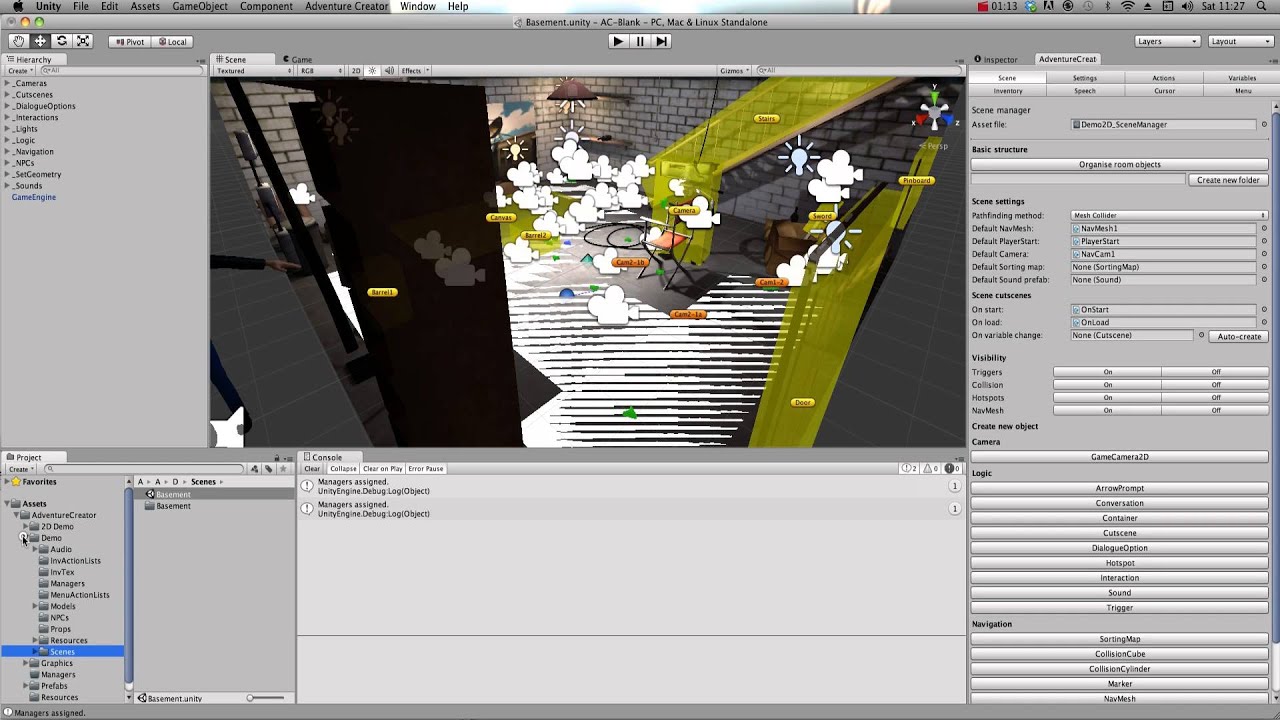1280x720 pixels.
Task: Click the Asset file object picker circle
Action: 1264,125
